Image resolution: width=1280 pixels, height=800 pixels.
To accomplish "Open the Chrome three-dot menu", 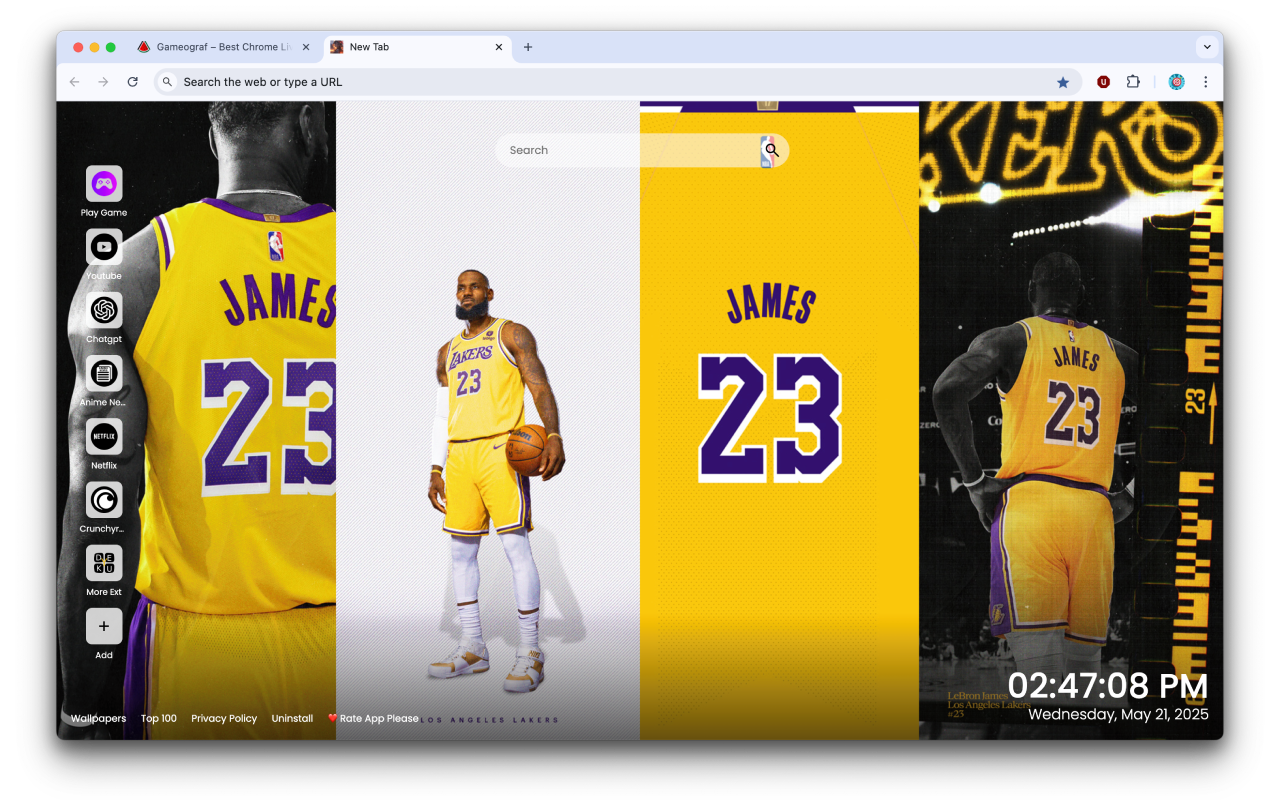I will pos(1206,81).
